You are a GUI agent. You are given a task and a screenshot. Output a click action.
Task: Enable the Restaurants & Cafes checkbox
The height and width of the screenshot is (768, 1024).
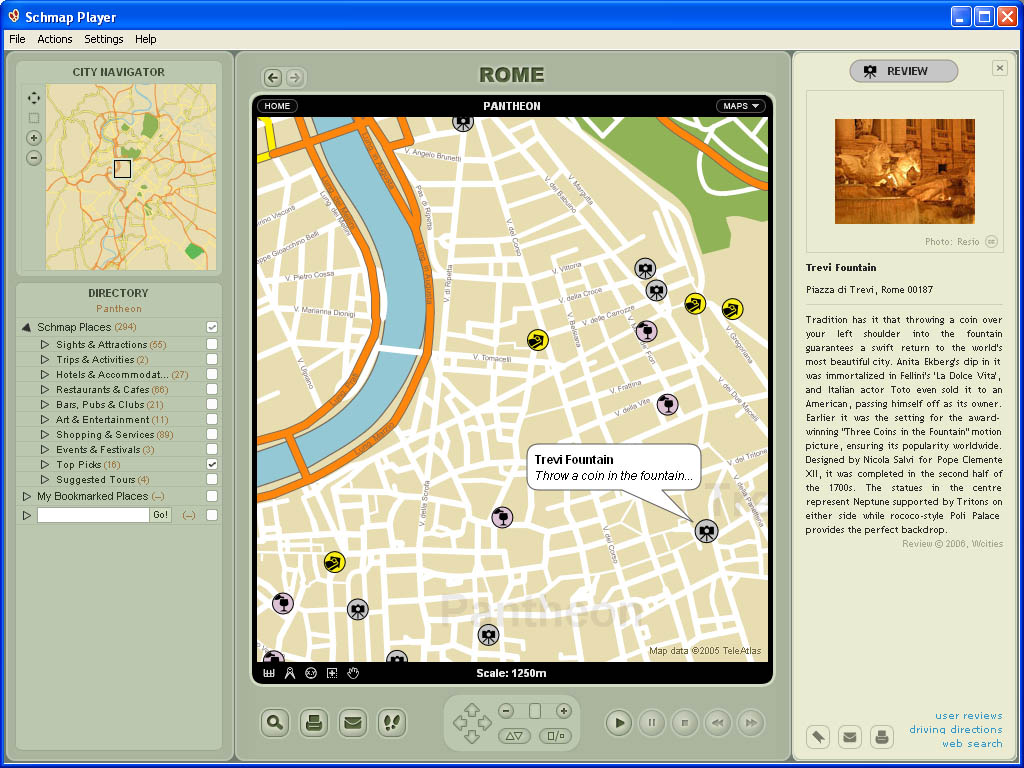pos(212,390)
